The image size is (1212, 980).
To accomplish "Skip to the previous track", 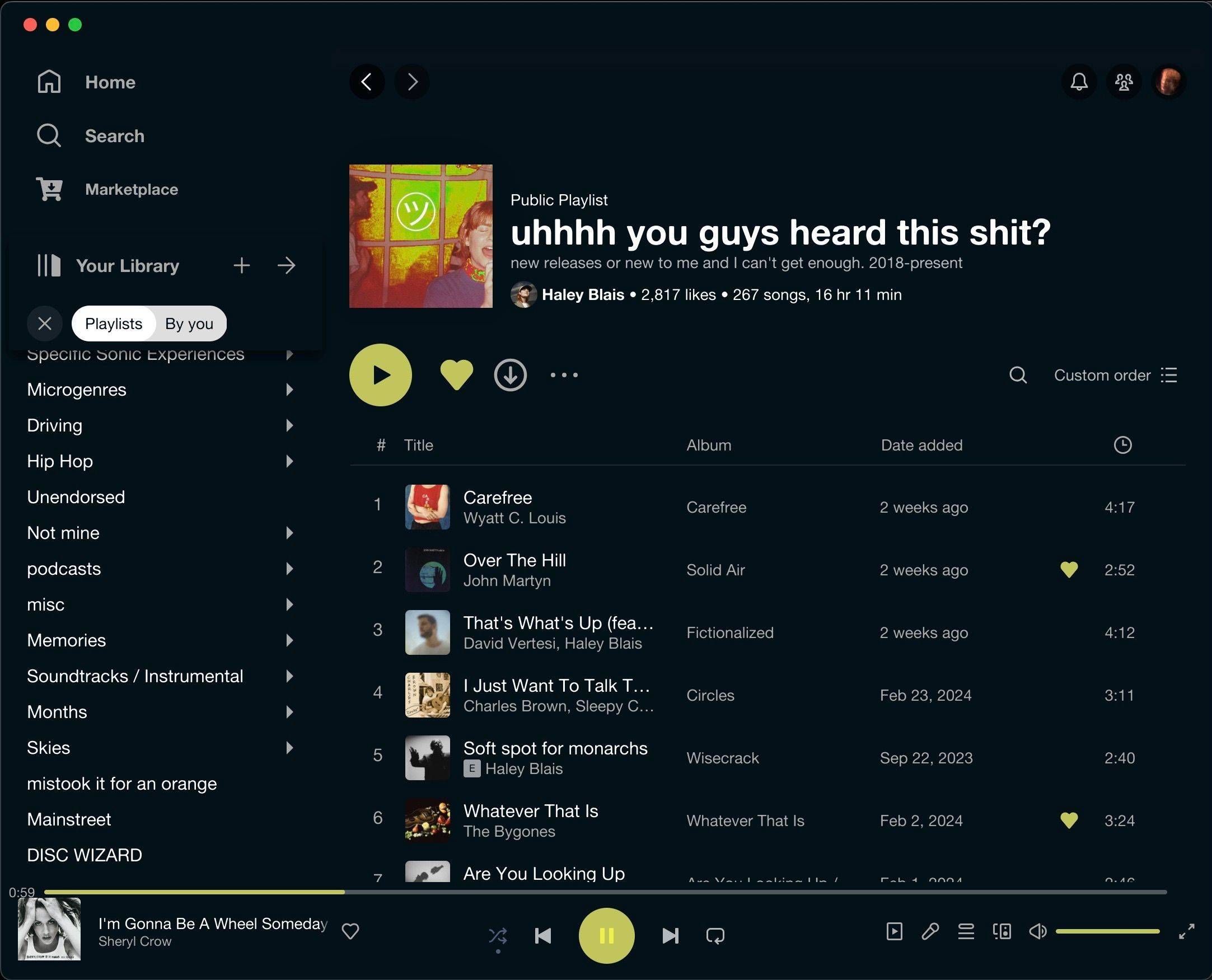I will pos(543,935).
